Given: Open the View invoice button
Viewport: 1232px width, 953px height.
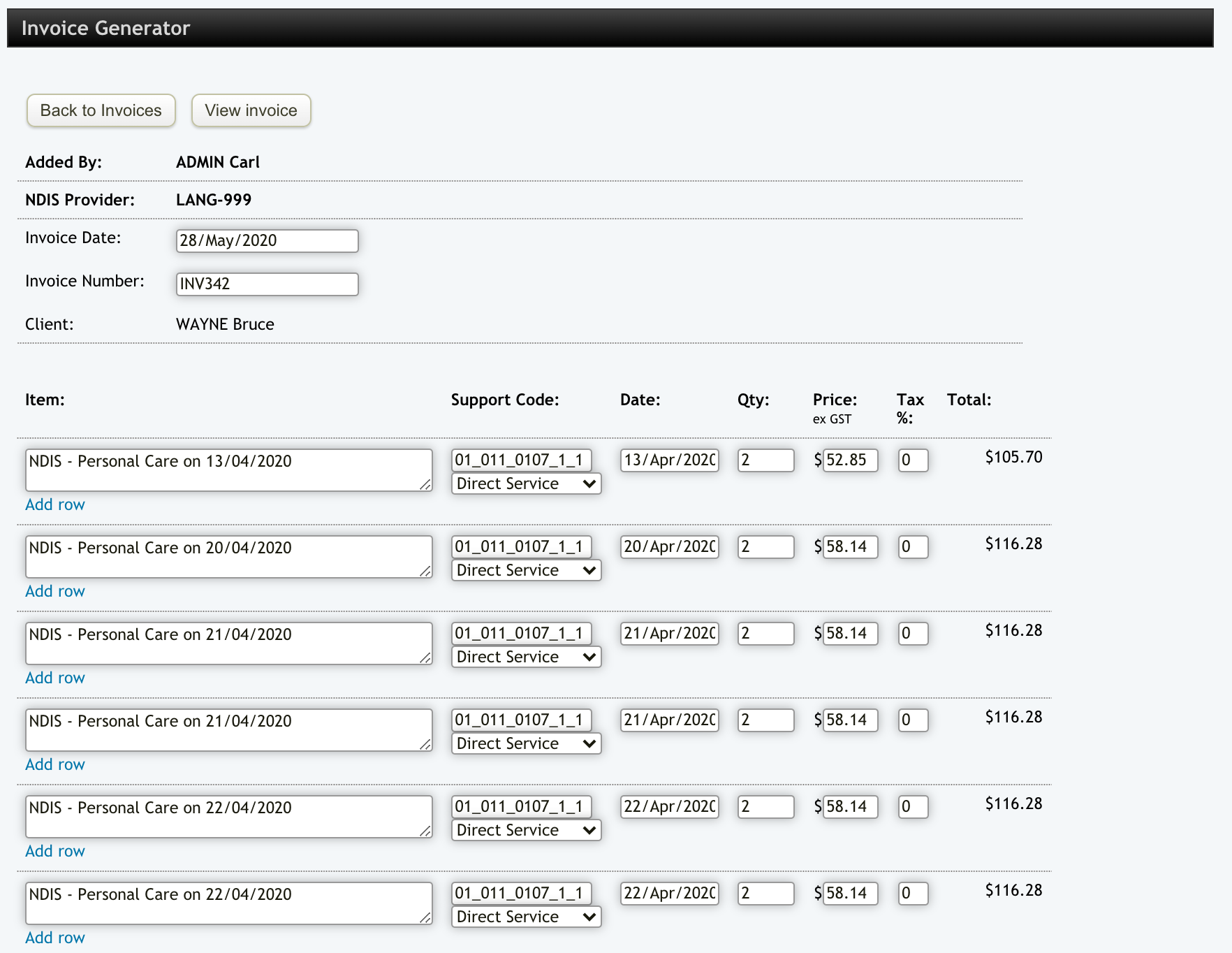Looking at the screenshot, I should 251,110.
